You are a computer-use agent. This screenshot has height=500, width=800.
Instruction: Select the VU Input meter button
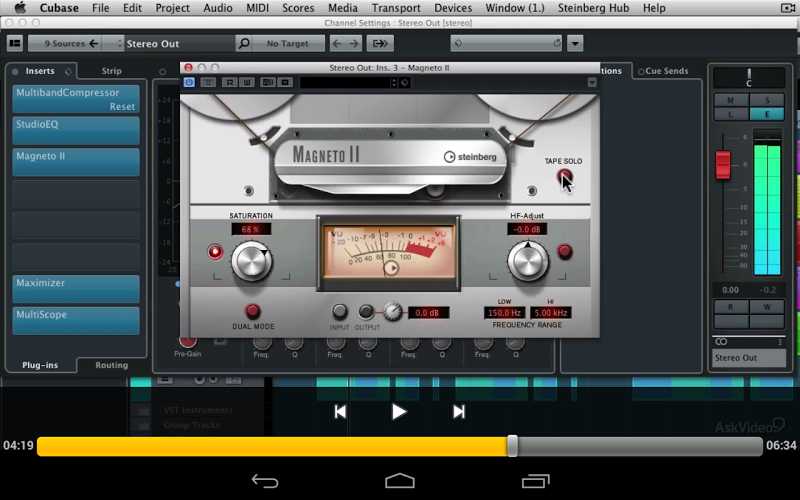coord(340,312)
